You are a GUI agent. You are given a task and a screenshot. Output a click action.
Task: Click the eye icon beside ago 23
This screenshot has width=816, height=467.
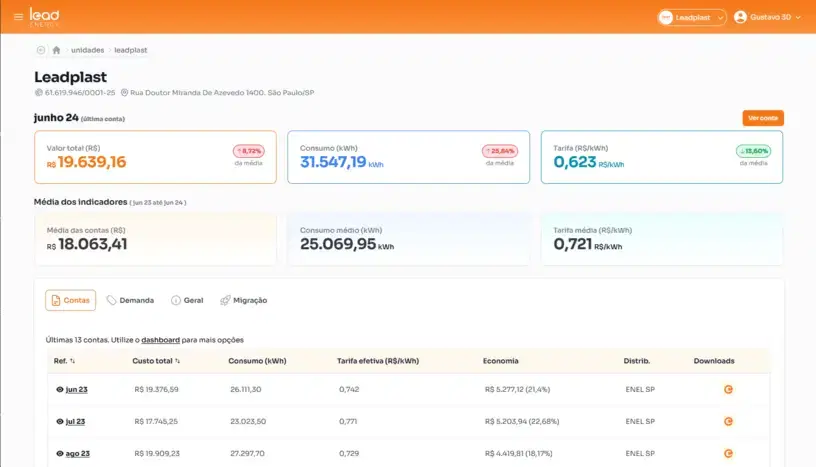pyautogui.click(x=60, y=453)
